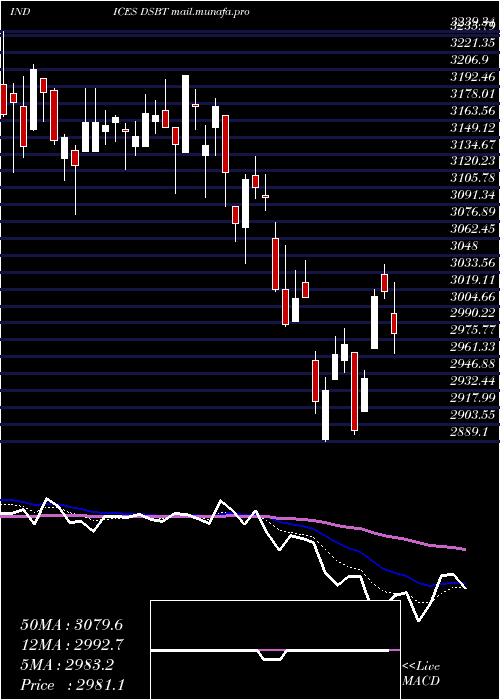
Task: Select the 3033.56 price value
Action: pos(473,263)
